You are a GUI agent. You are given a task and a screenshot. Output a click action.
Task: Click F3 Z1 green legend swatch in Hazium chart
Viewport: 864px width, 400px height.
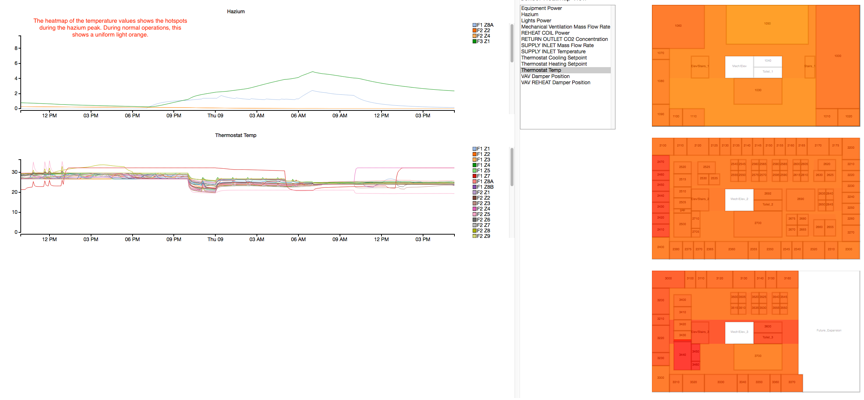pyautogui.click(x=475, y=42)
